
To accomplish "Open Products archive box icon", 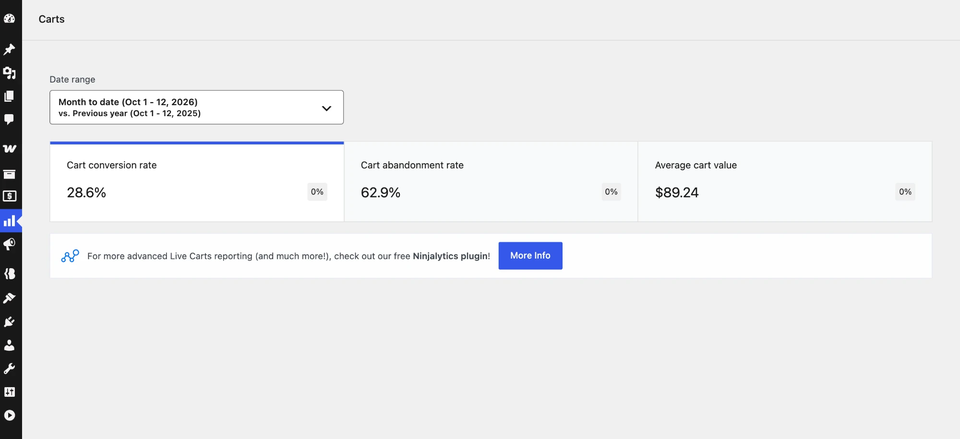I will tap(9, 174).
